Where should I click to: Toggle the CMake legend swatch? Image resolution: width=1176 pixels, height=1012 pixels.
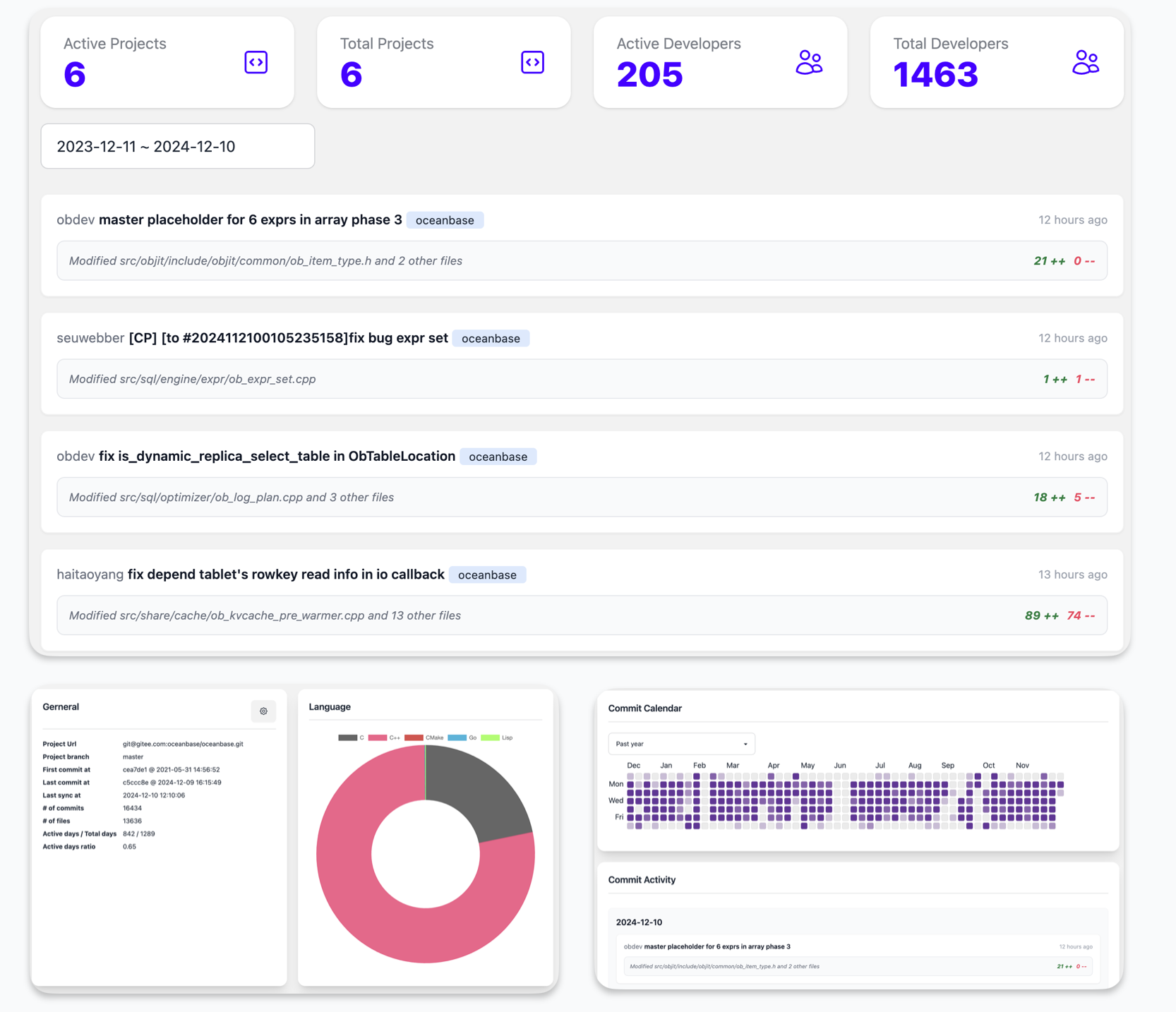click(414, 737)
